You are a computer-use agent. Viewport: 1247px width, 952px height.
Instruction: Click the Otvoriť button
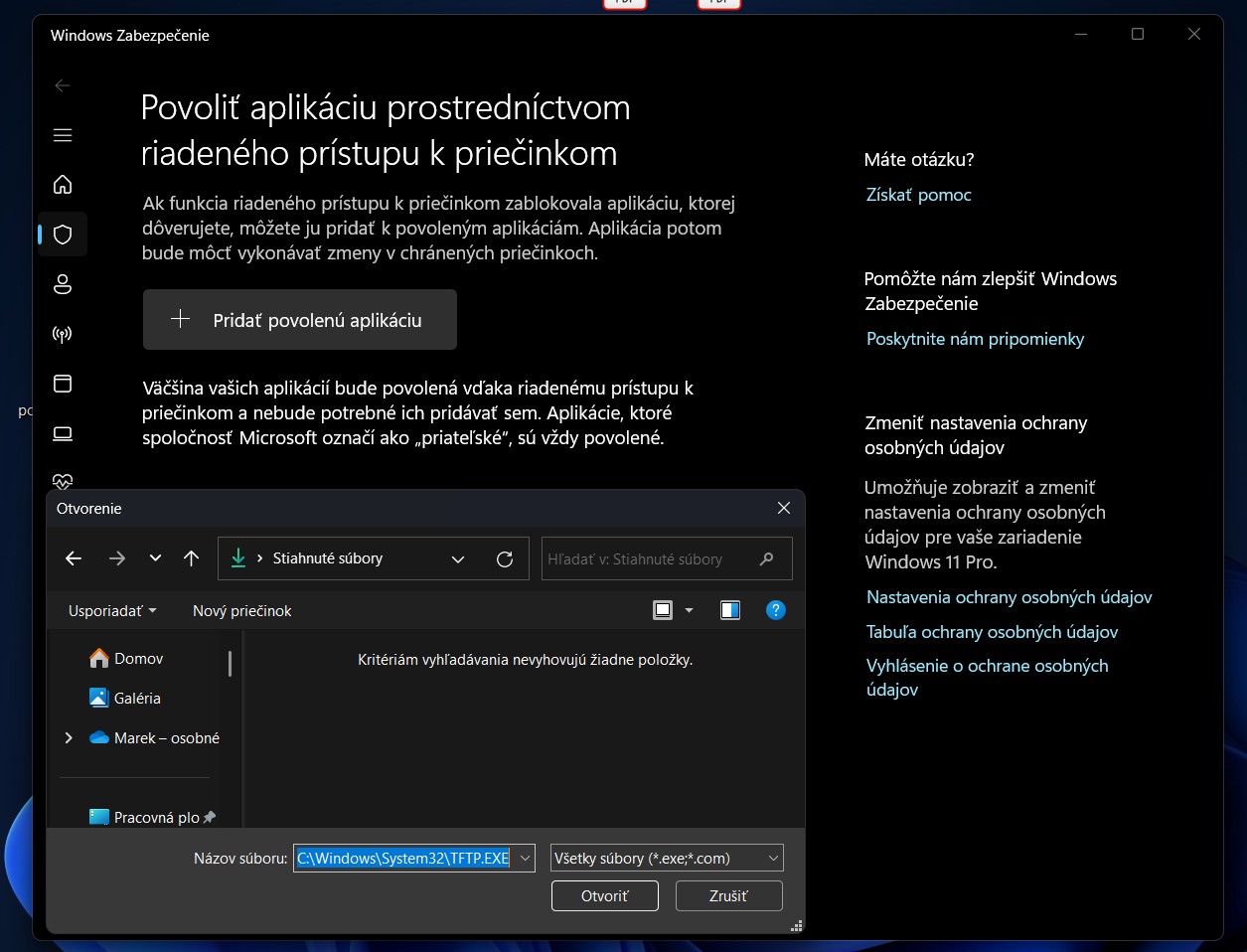tap(605, 895)
